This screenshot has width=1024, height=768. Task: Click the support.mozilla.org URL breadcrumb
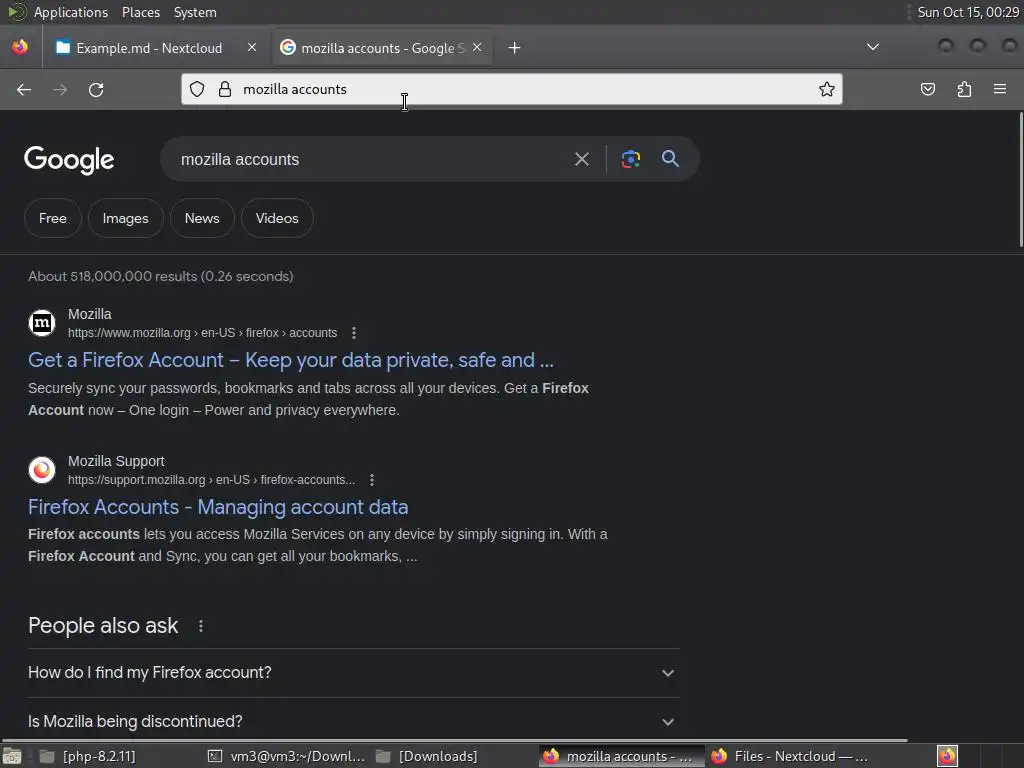pyautogui.click(x=212, y=480)
